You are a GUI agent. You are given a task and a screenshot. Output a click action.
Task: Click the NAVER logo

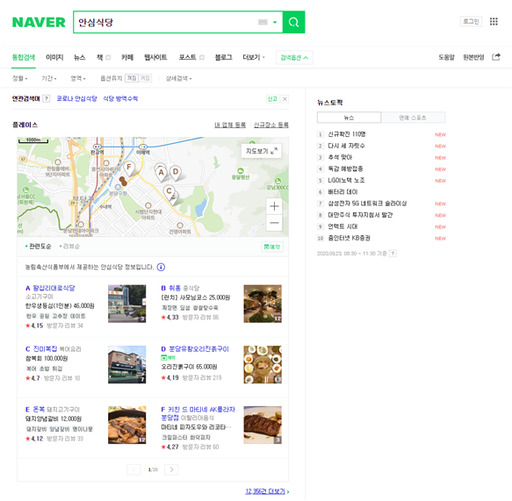[x=39, y=22]
